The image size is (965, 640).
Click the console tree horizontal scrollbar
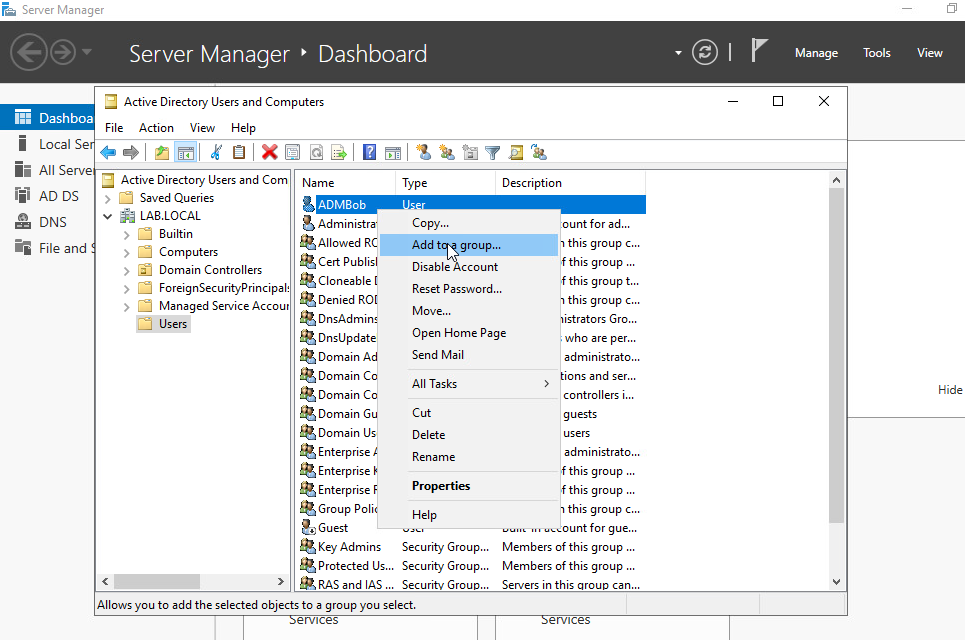click(157, 582)
